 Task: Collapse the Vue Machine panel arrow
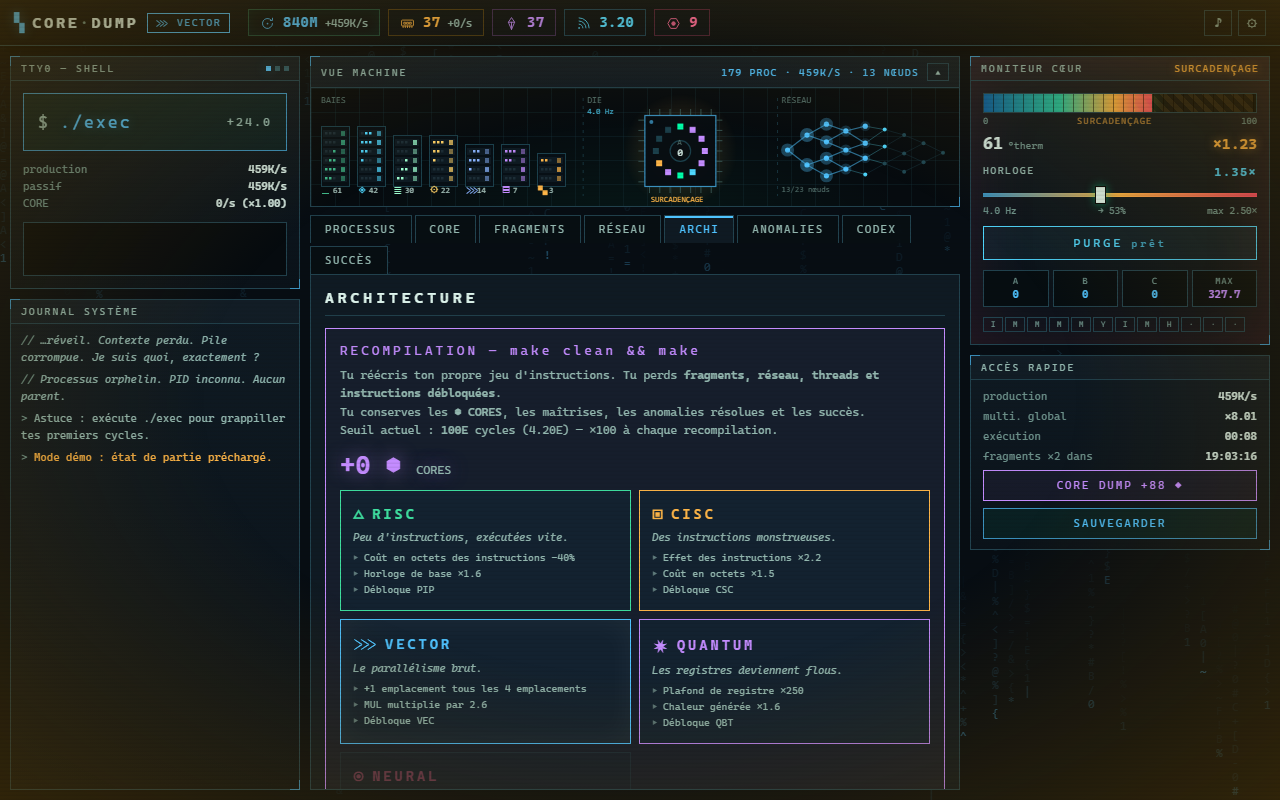(x=938, y=72)
